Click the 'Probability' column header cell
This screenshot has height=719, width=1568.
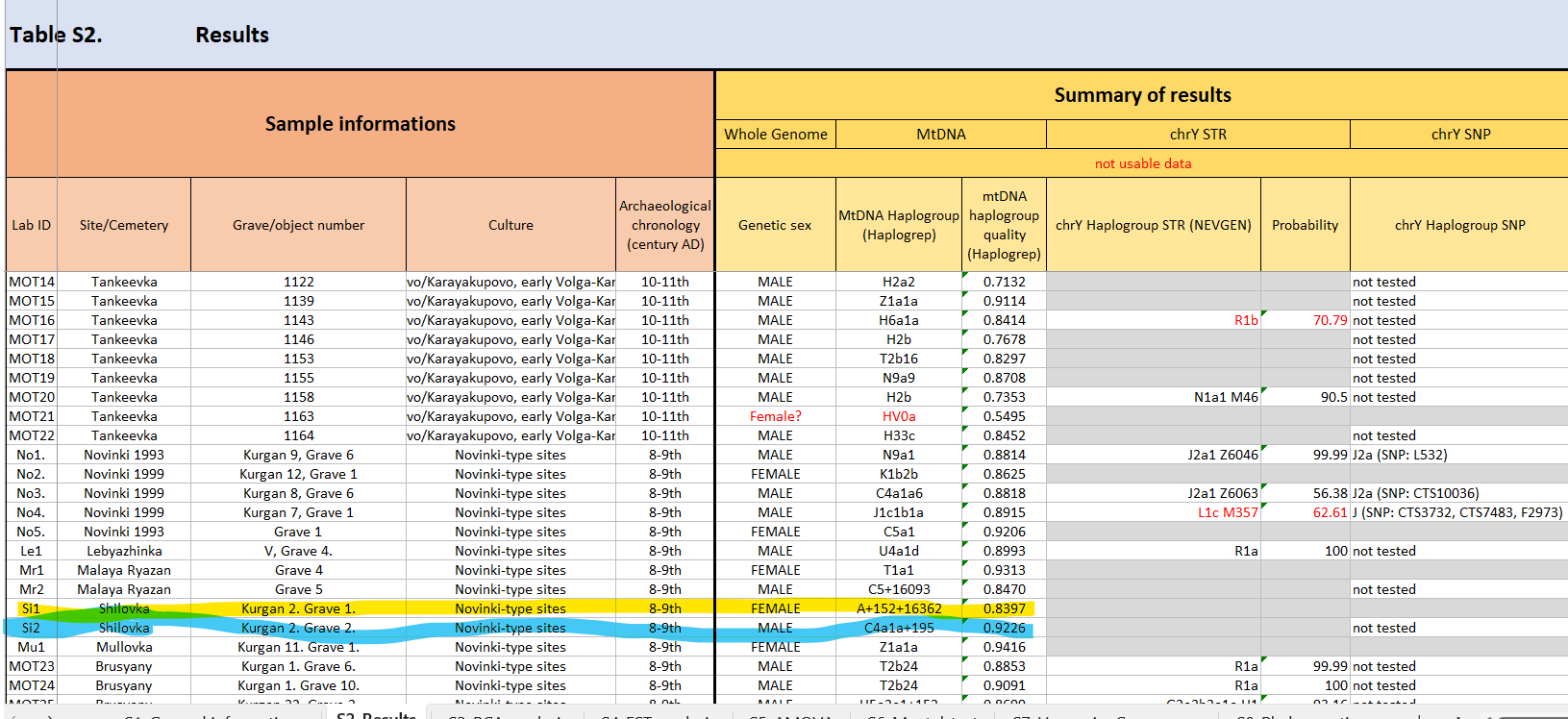click(1304, 225)
